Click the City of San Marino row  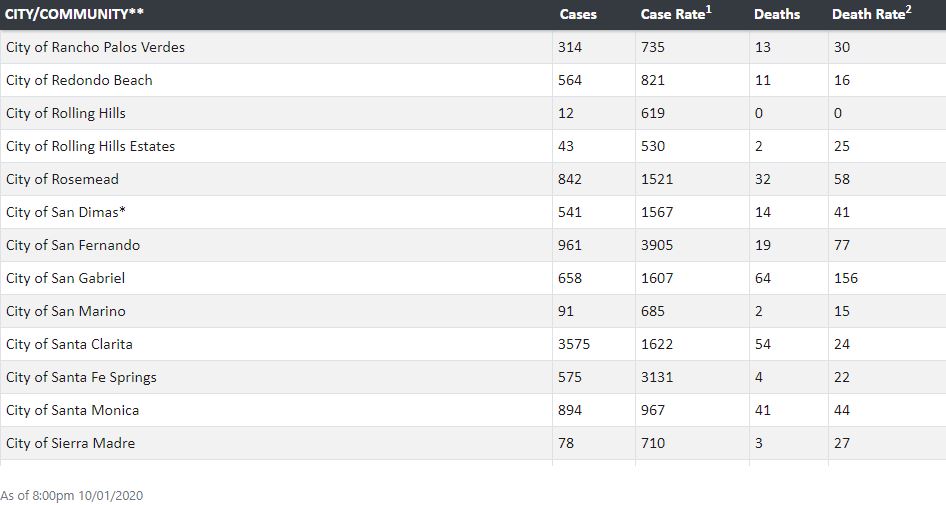pos(473,311)
